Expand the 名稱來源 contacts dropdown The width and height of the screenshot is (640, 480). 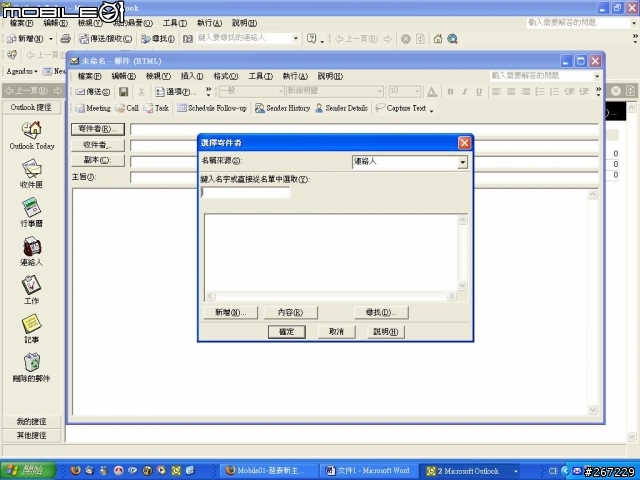click(x=462, y=162)
